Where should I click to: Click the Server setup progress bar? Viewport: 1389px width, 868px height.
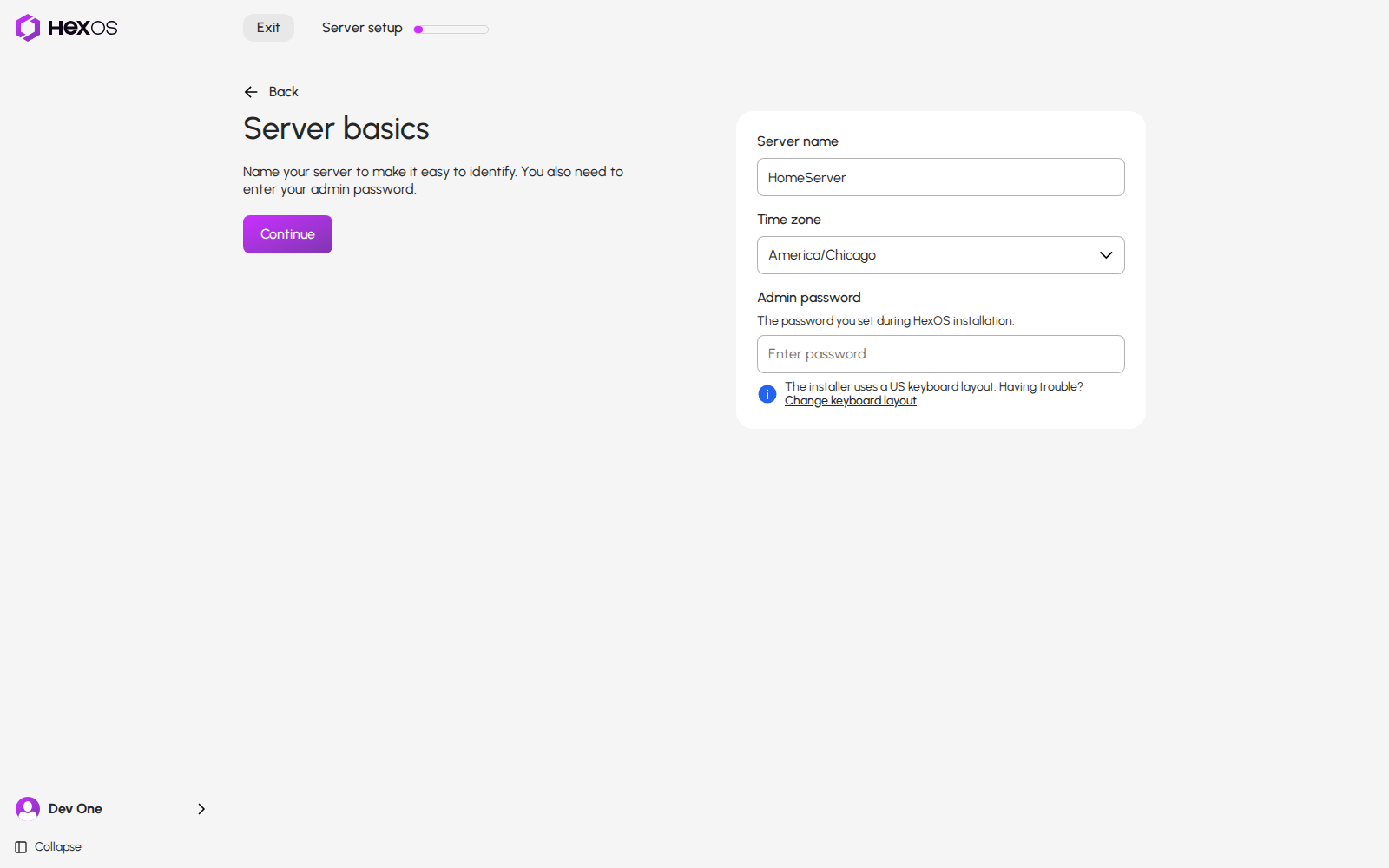451,30
